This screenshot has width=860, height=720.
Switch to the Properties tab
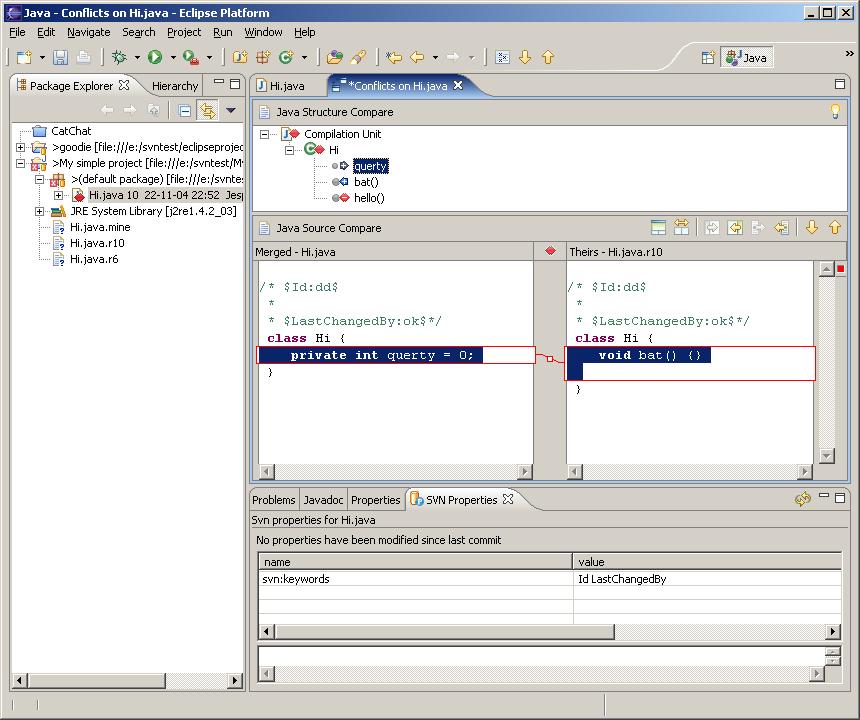(x=376, y=500)
